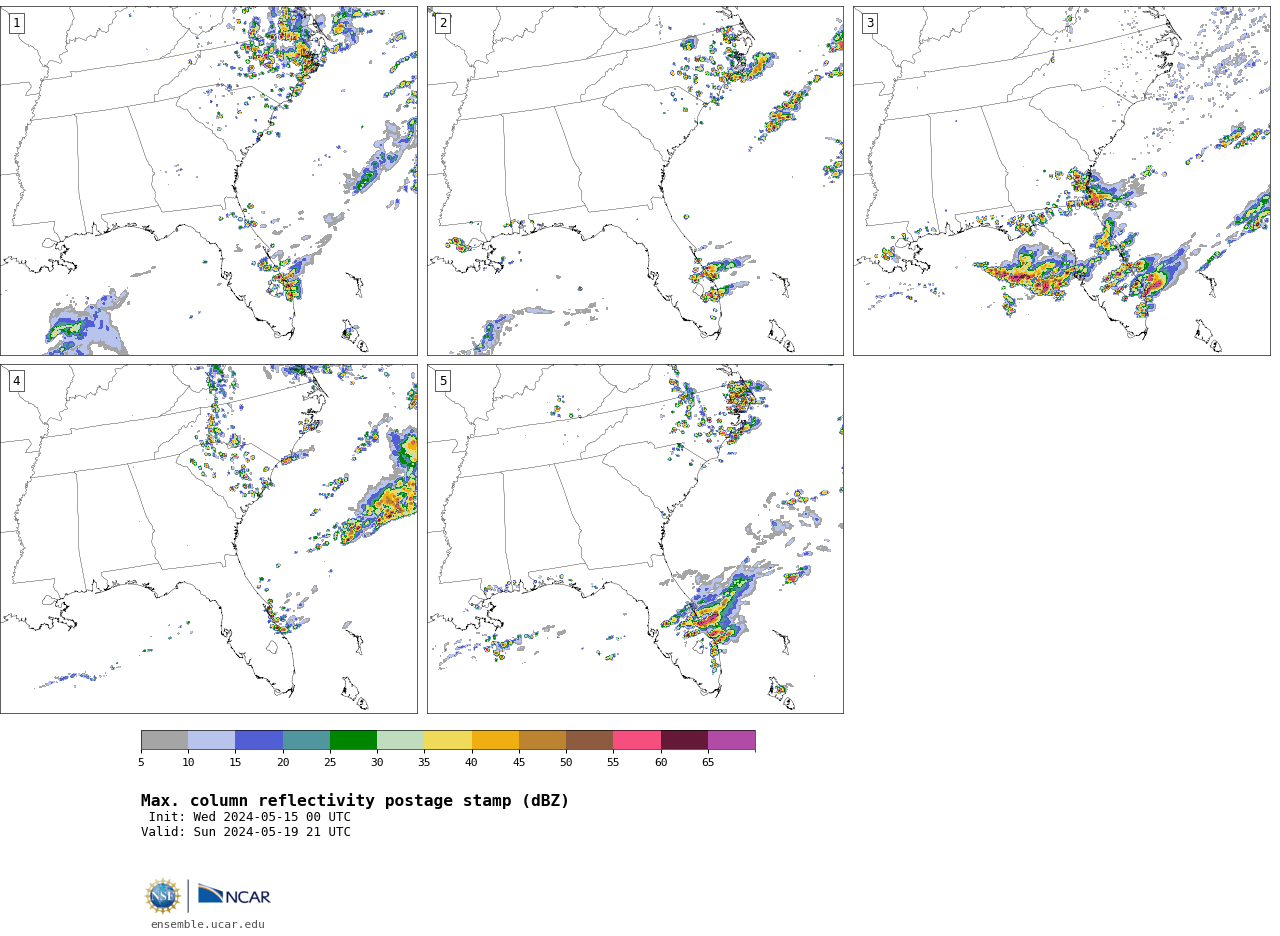Open ensemble member 3 reflectivity map
Screen dimensions: 1280x936
[x=1061, y=181]
